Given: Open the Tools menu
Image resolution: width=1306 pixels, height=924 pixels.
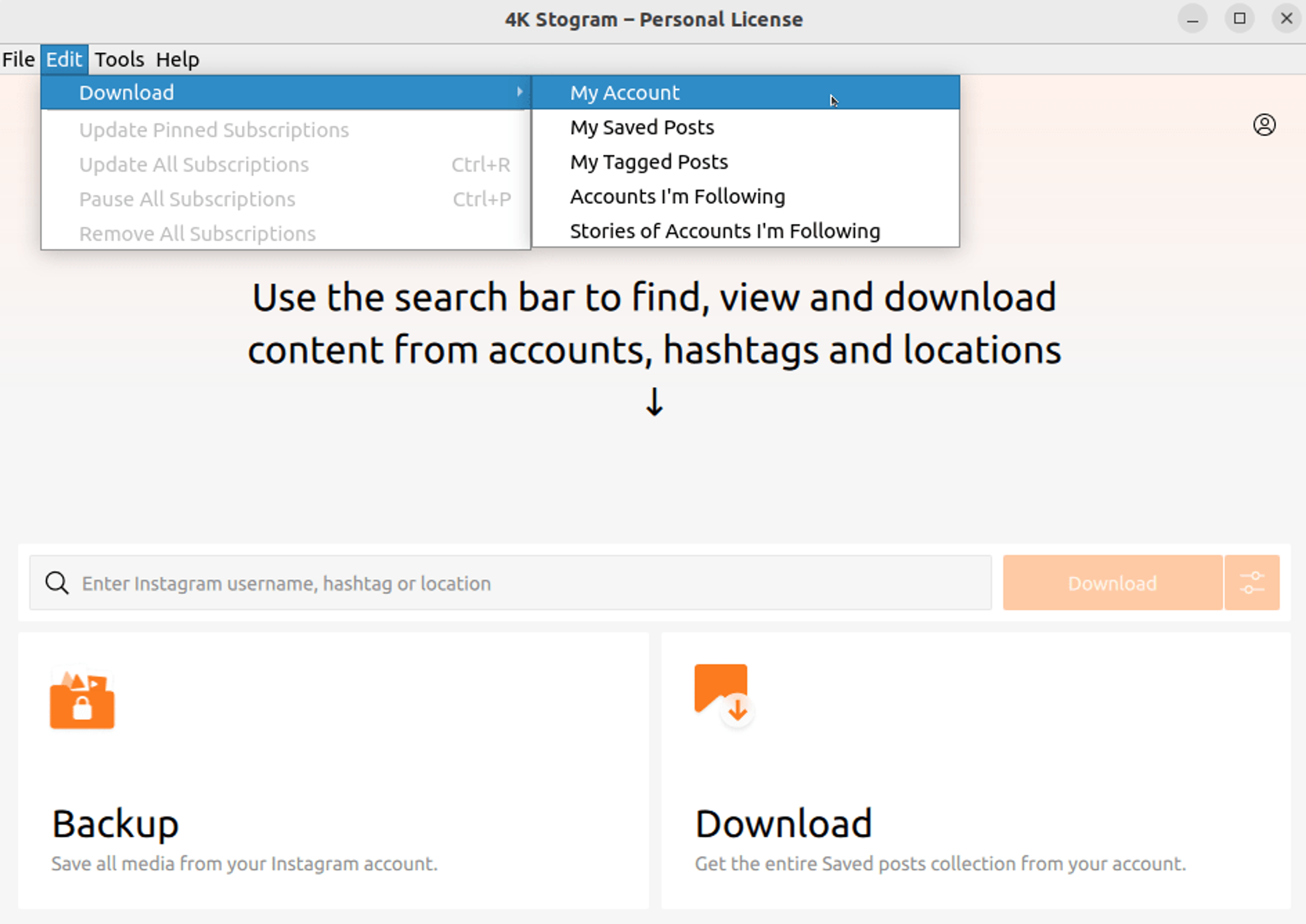Looking at the screenshot, I should [119, 59].
